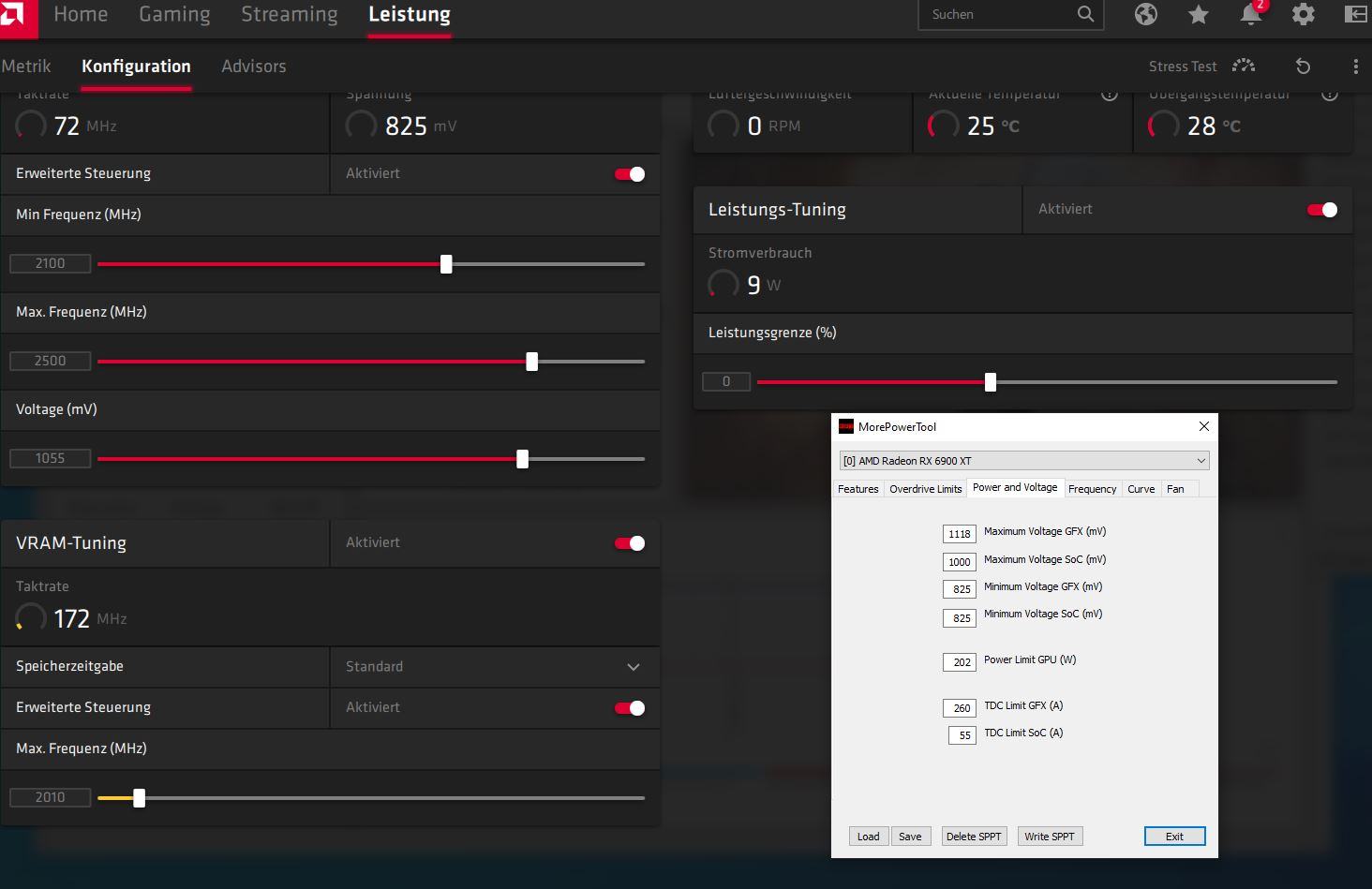
Task: Click the Power Limit GPU 202 field
Action: tap(960, 662)
